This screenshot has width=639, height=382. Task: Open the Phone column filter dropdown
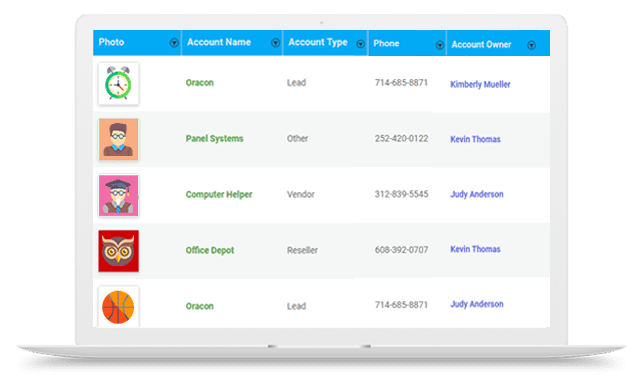(x=439, y=45)
